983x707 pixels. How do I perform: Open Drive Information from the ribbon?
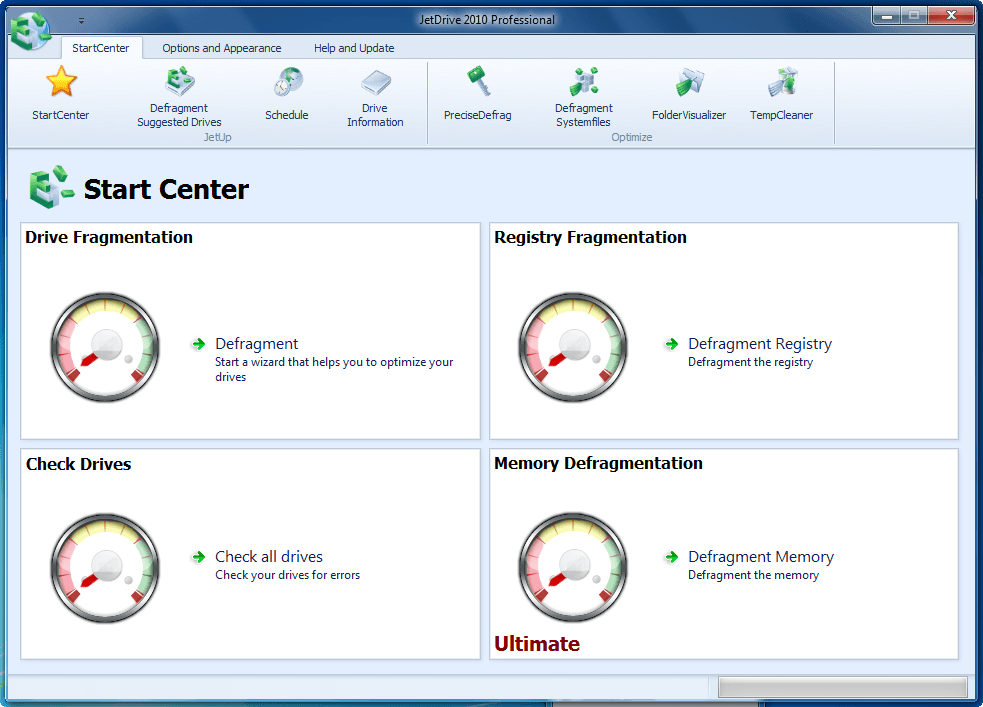coord(375,82)
